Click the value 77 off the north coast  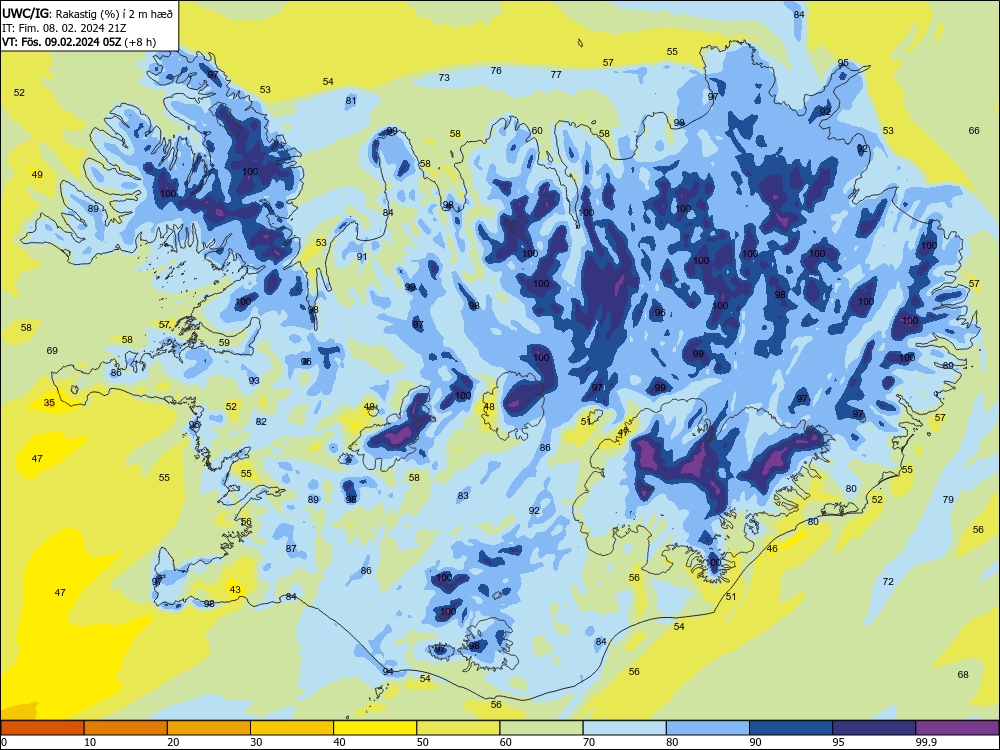pyautogui.click(x=556, y=75)
